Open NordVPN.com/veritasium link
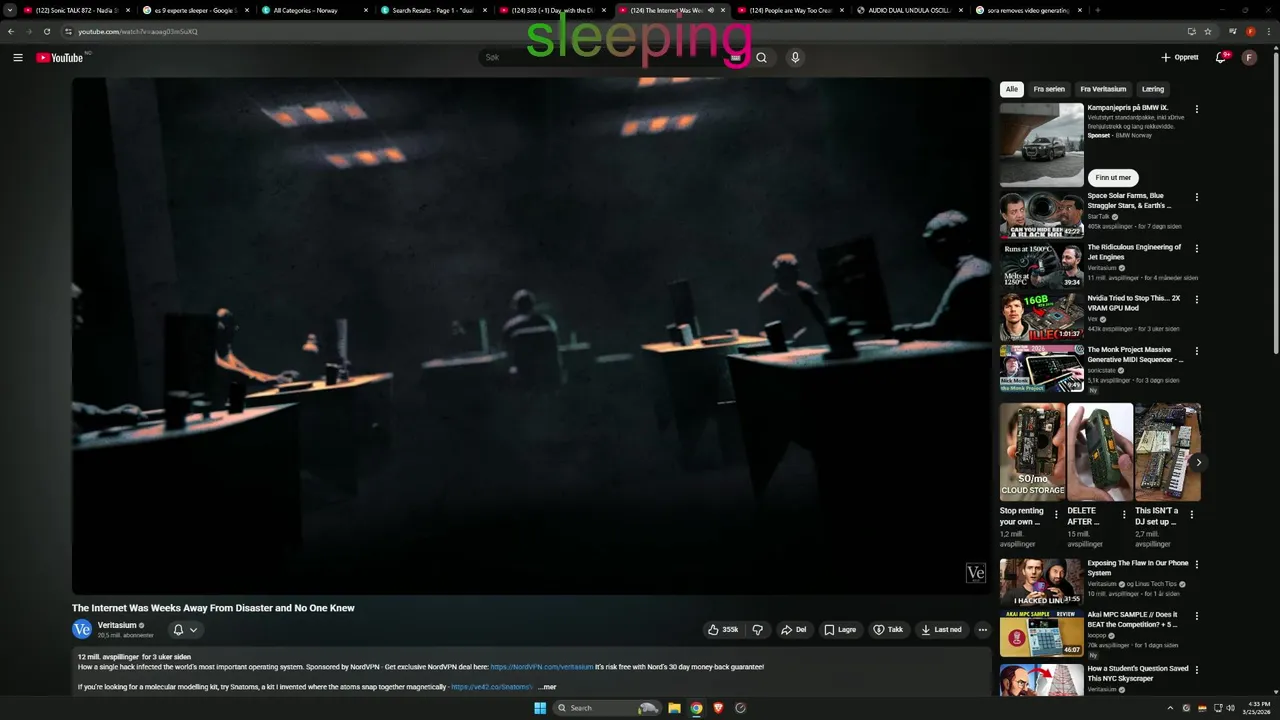The image size is (1280, 720). pos(541,667)
